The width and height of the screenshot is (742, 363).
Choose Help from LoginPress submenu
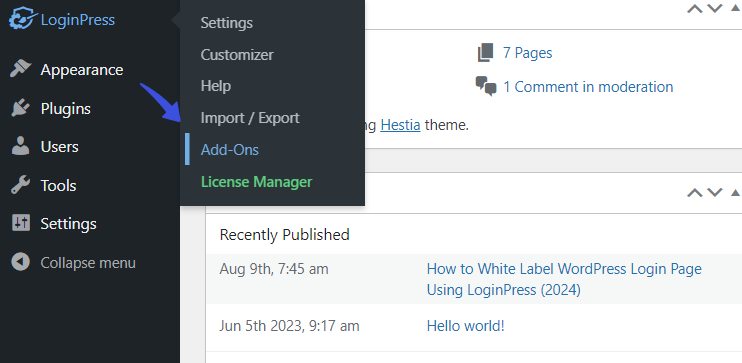(x=216, y=86)
